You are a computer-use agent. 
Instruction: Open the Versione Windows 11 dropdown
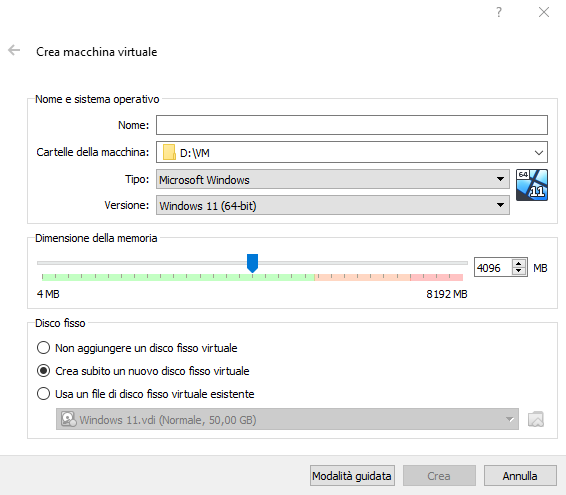(x=332, y=205)
